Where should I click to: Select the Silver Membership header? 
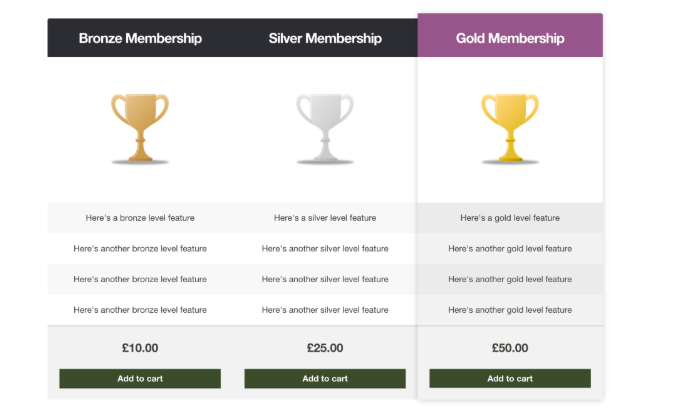(x=325, y=39)
